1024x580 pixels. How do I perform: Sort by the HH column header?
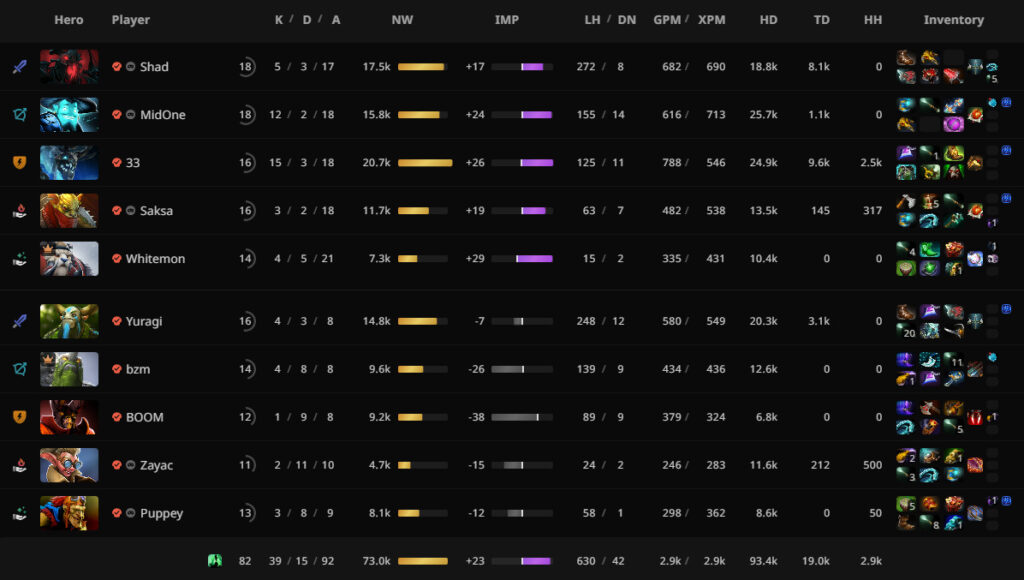tap(873, 20)
